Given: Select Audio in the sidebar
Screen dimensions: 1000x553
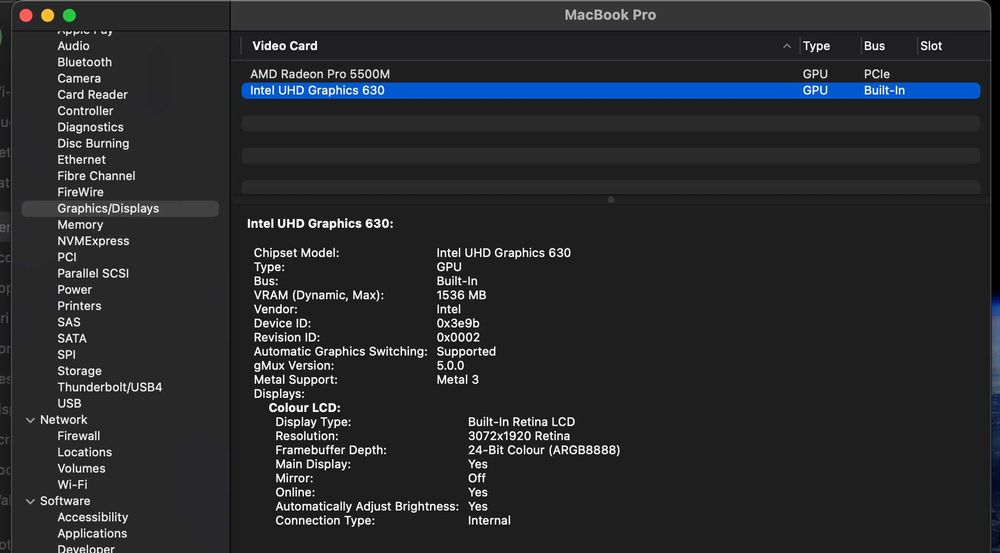Looking at the screenshot, I should pos(73,46).
